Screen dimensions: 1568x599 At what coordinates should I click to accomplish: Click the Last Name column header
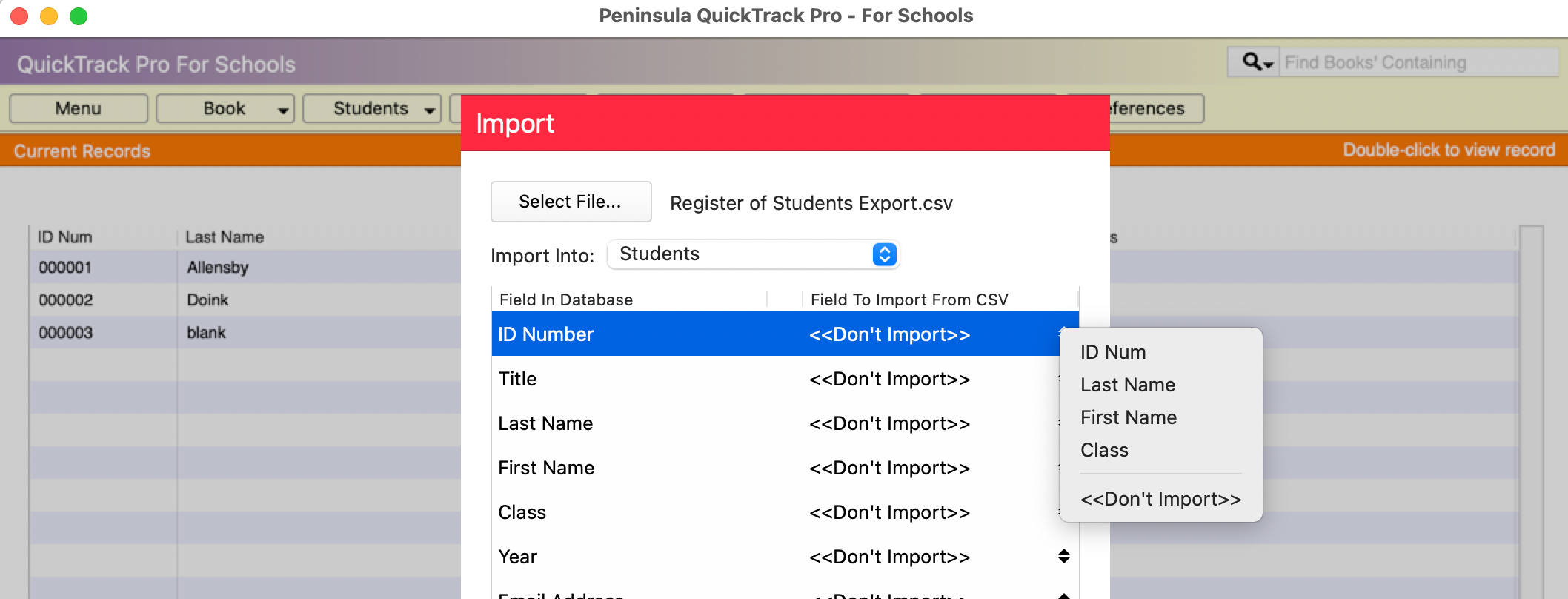[225, 237]
